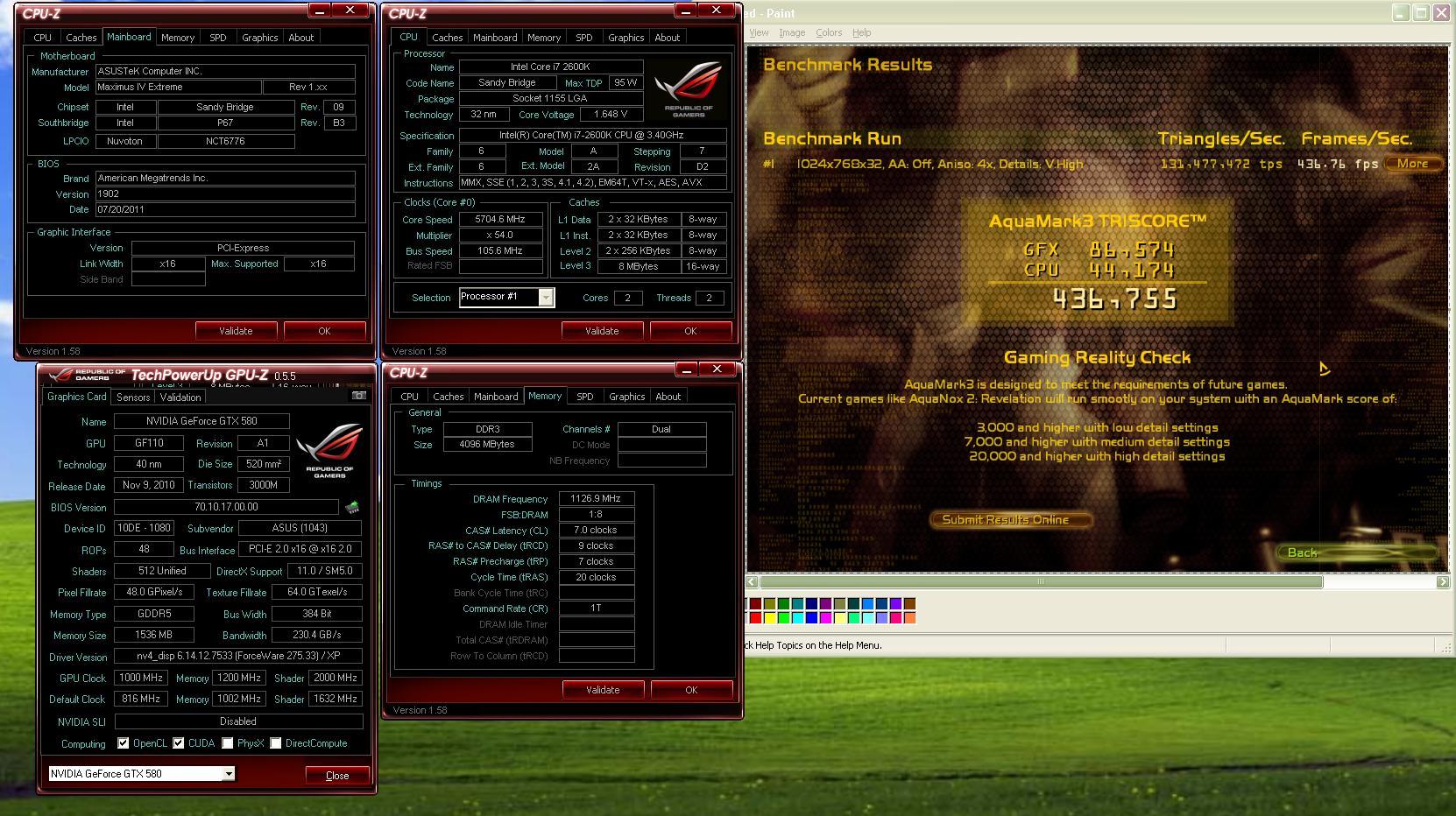
Task: Toggle the CUDA checkbox in GPU-Z
Action: [178, 743]
